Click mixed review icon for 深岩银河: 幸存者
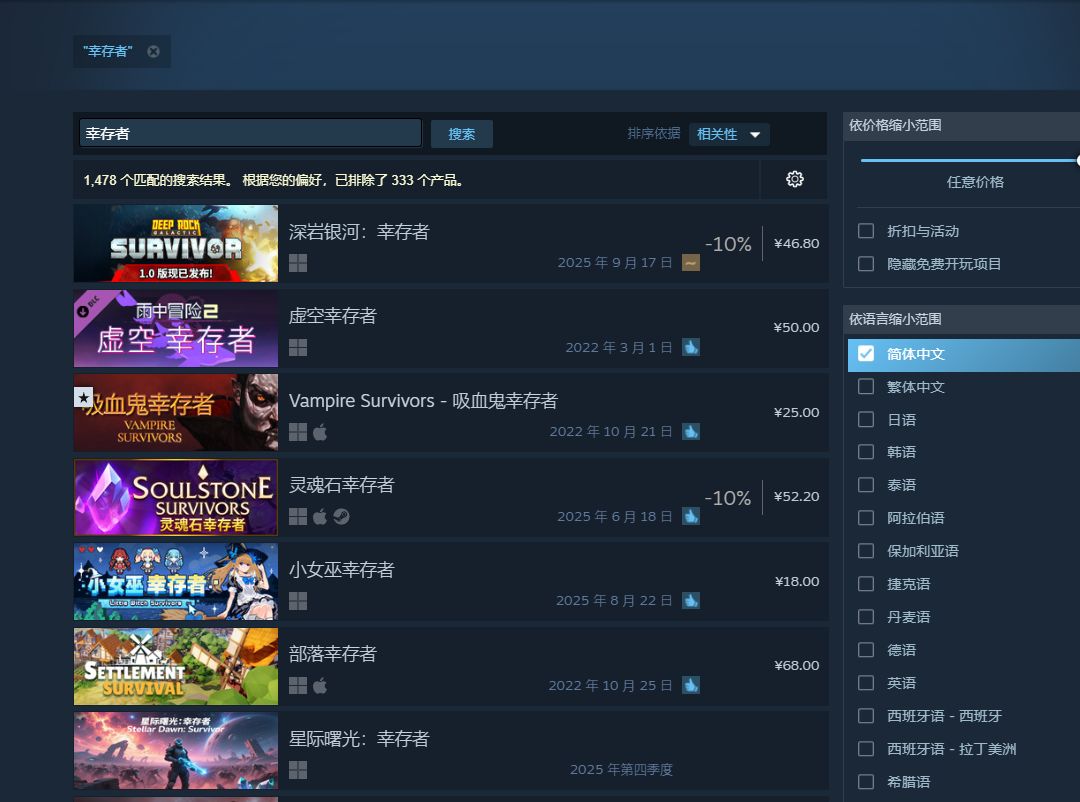The height and width of the screenshot is (802, 1080). tap(691, 263)
